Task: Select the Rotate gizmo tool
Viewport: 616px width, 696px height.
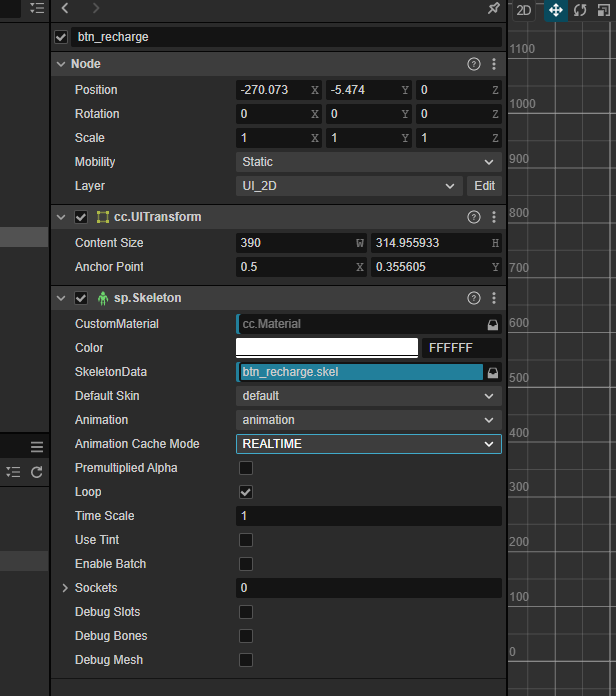Action: [x=580, y=10]
